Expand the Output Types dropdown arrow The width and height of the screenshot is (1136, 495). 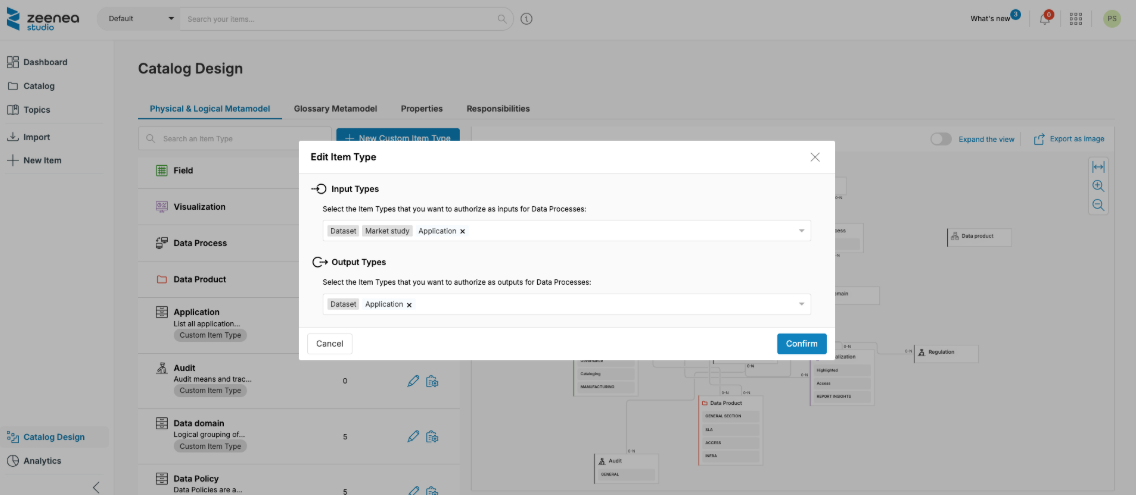click(801, 304)
